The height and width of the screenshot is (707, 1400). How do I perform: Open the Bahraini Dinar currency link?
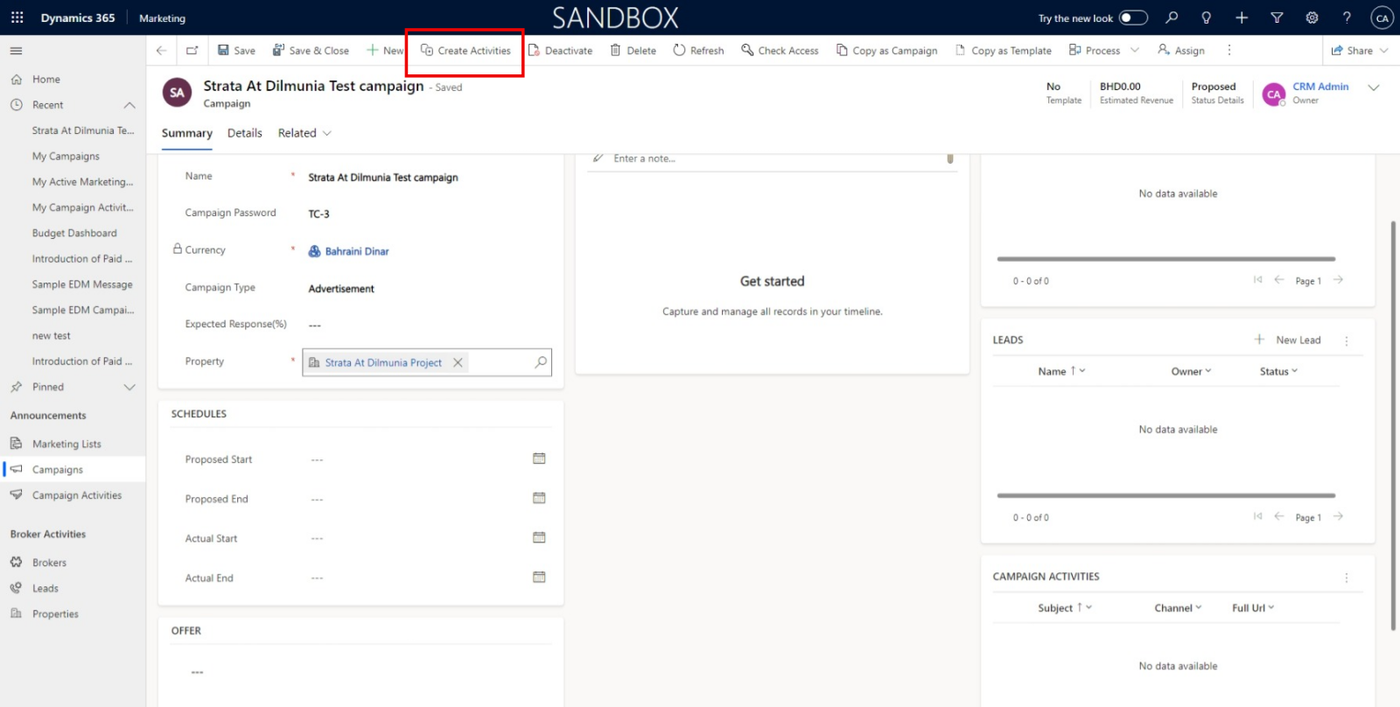click(x=357, y=251)
